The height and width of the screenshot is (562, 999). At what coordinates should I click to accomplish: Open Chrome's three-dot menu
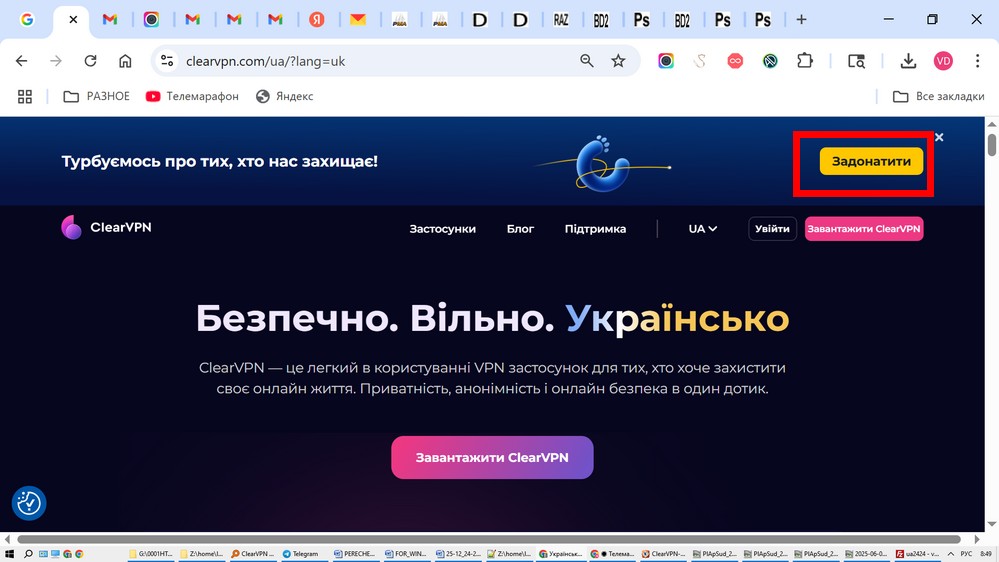tap(977, 61)
